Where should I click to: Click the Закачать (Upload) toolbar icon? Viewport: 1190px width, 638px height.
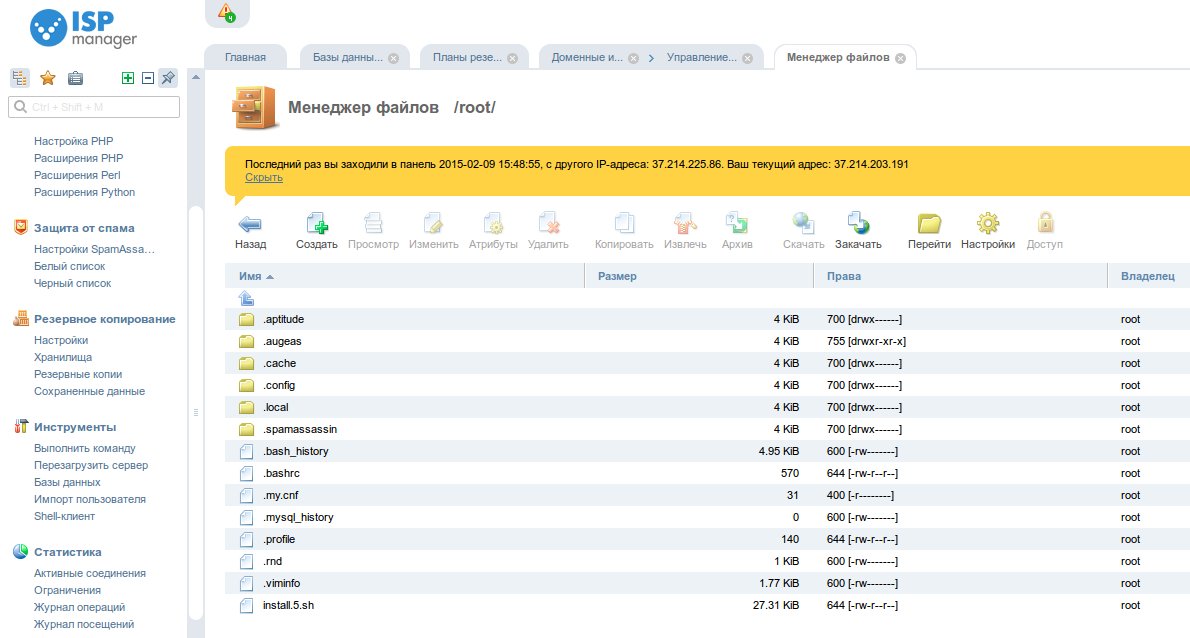858,224
